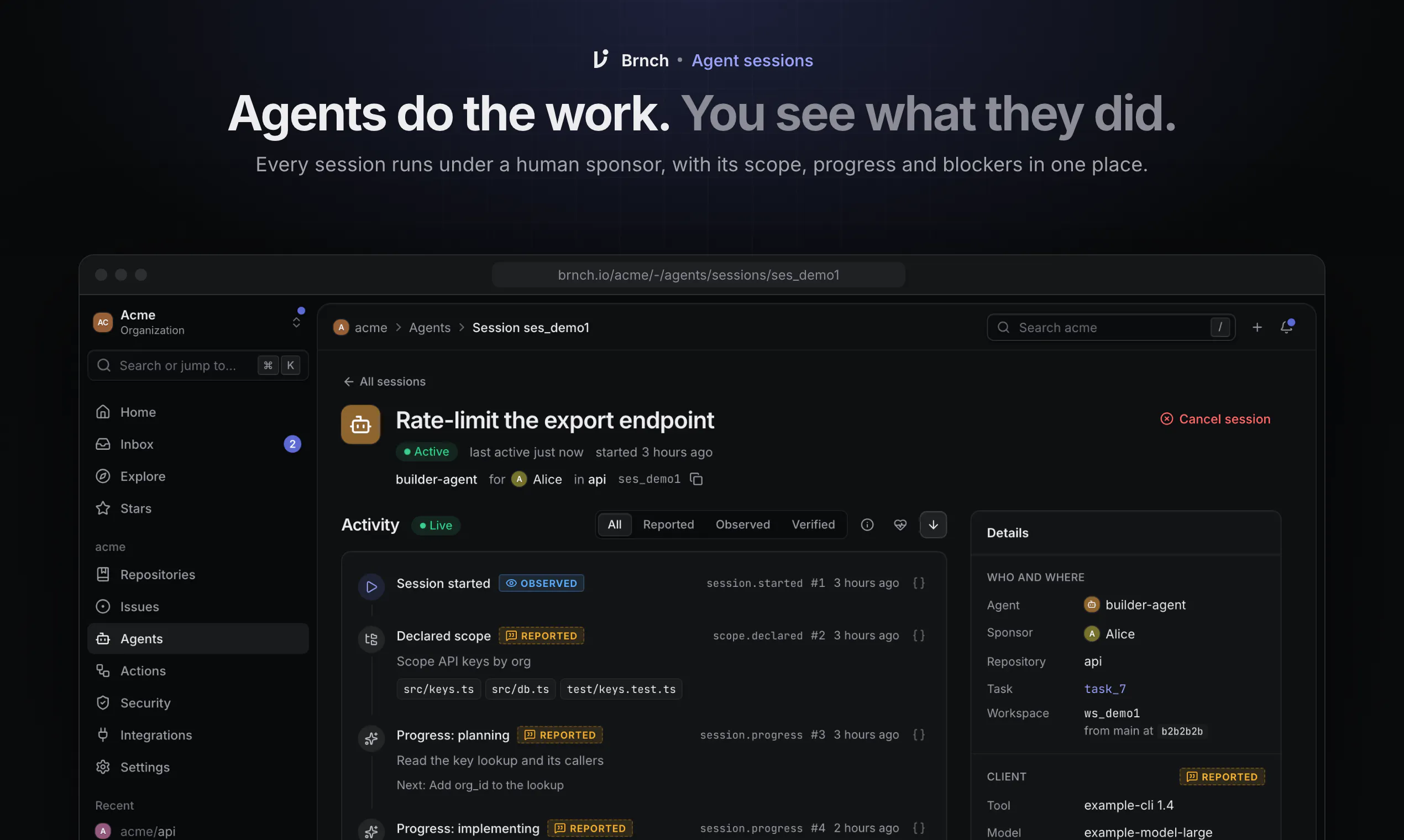Screen dimensions: 1404x840
Task: Click the plus create button
Action: (1257, 327)
